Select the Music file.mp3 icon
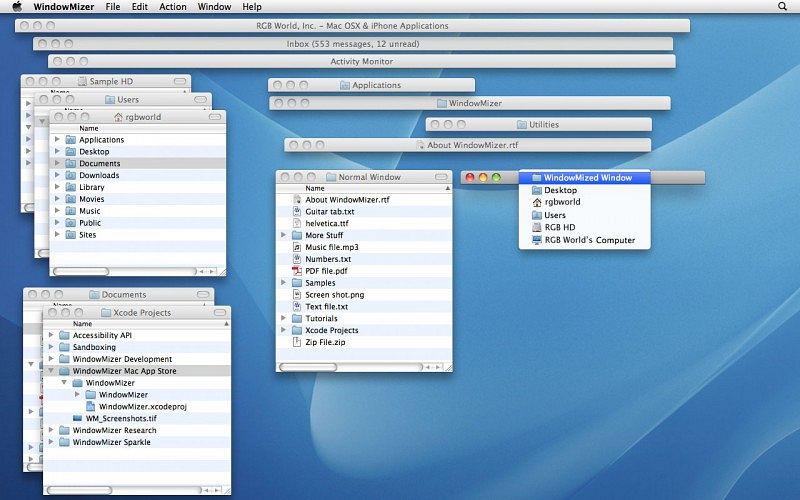The height and width of the screenshot is (500, 800). pyautogui.click(x=297, y=247)
